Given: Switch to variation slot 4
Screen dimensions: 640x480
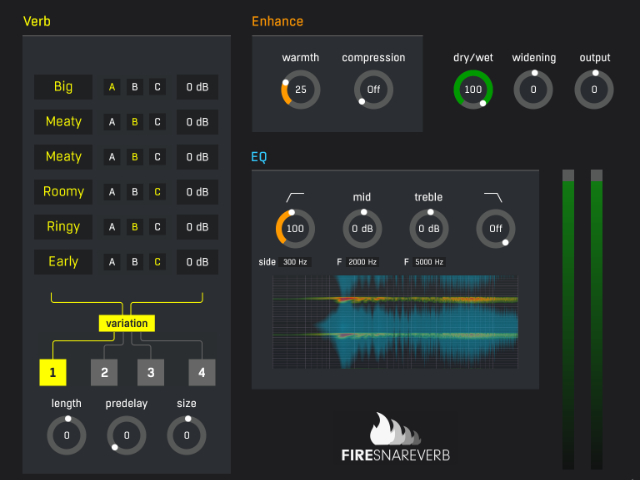Looking at the screenshot, I should click(202, 372).
